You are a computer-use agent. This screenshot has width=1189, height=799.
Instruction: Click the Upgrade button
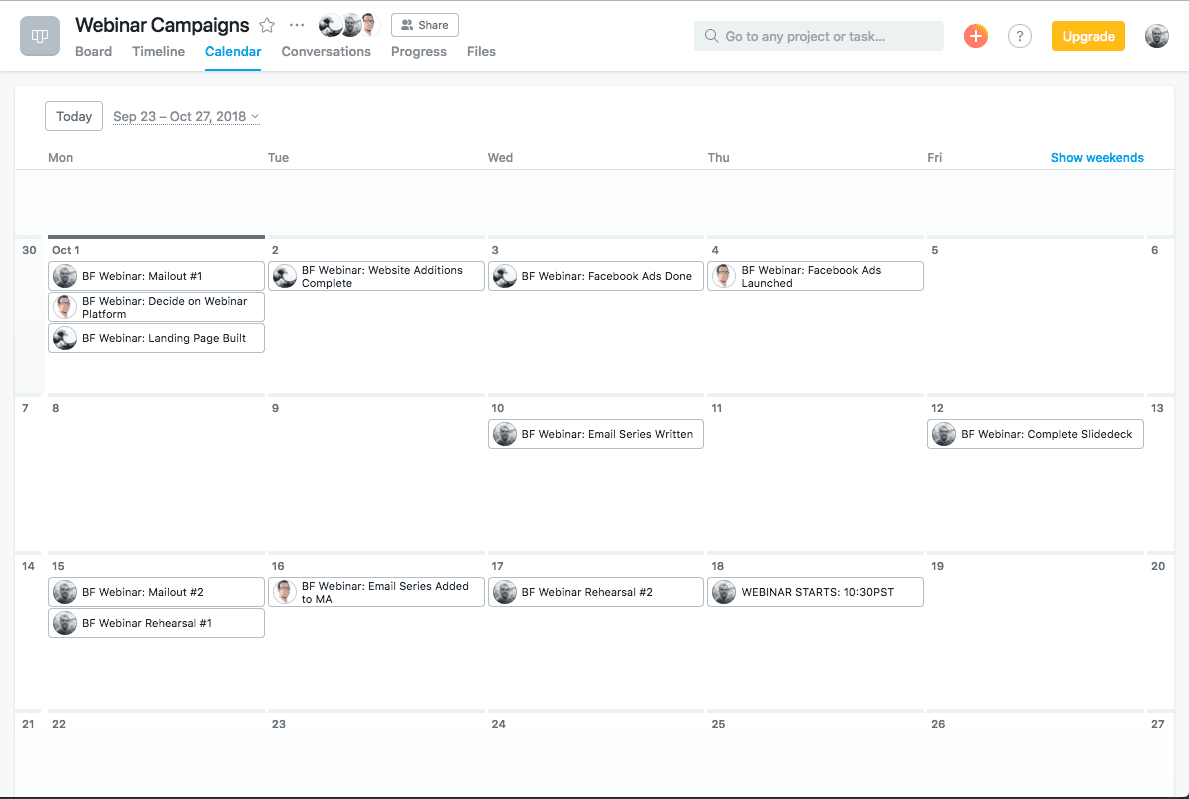click(x=1088, y=36)
